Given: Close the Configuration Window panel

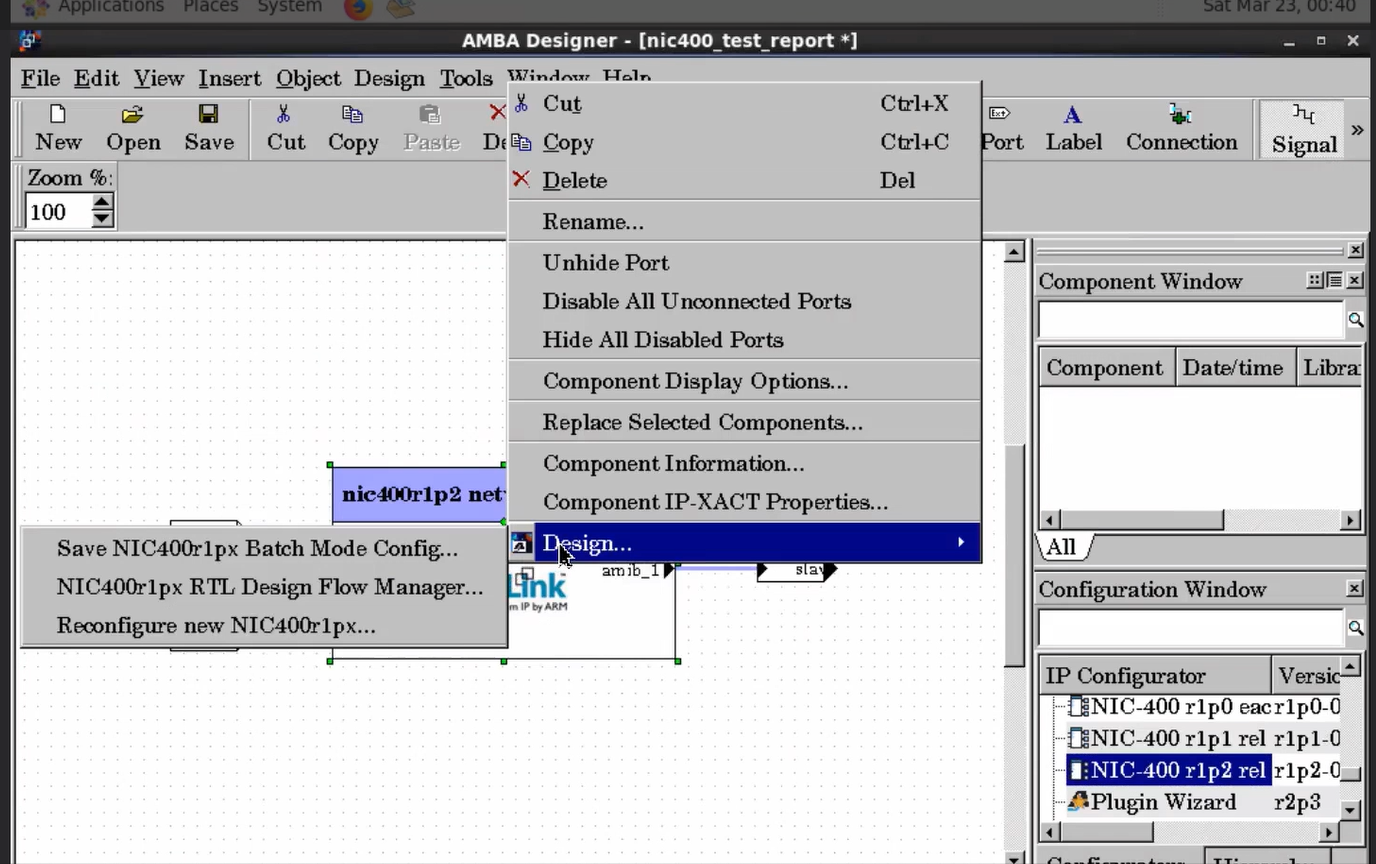Looking at the screenshot, I should 1355,589.
